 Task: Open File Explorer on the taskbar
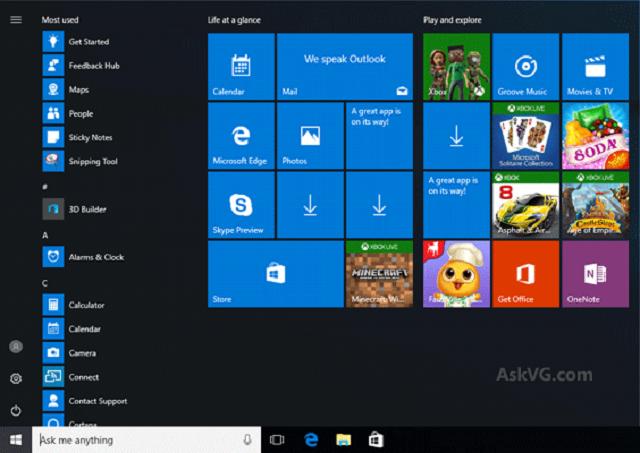point(343,440)
